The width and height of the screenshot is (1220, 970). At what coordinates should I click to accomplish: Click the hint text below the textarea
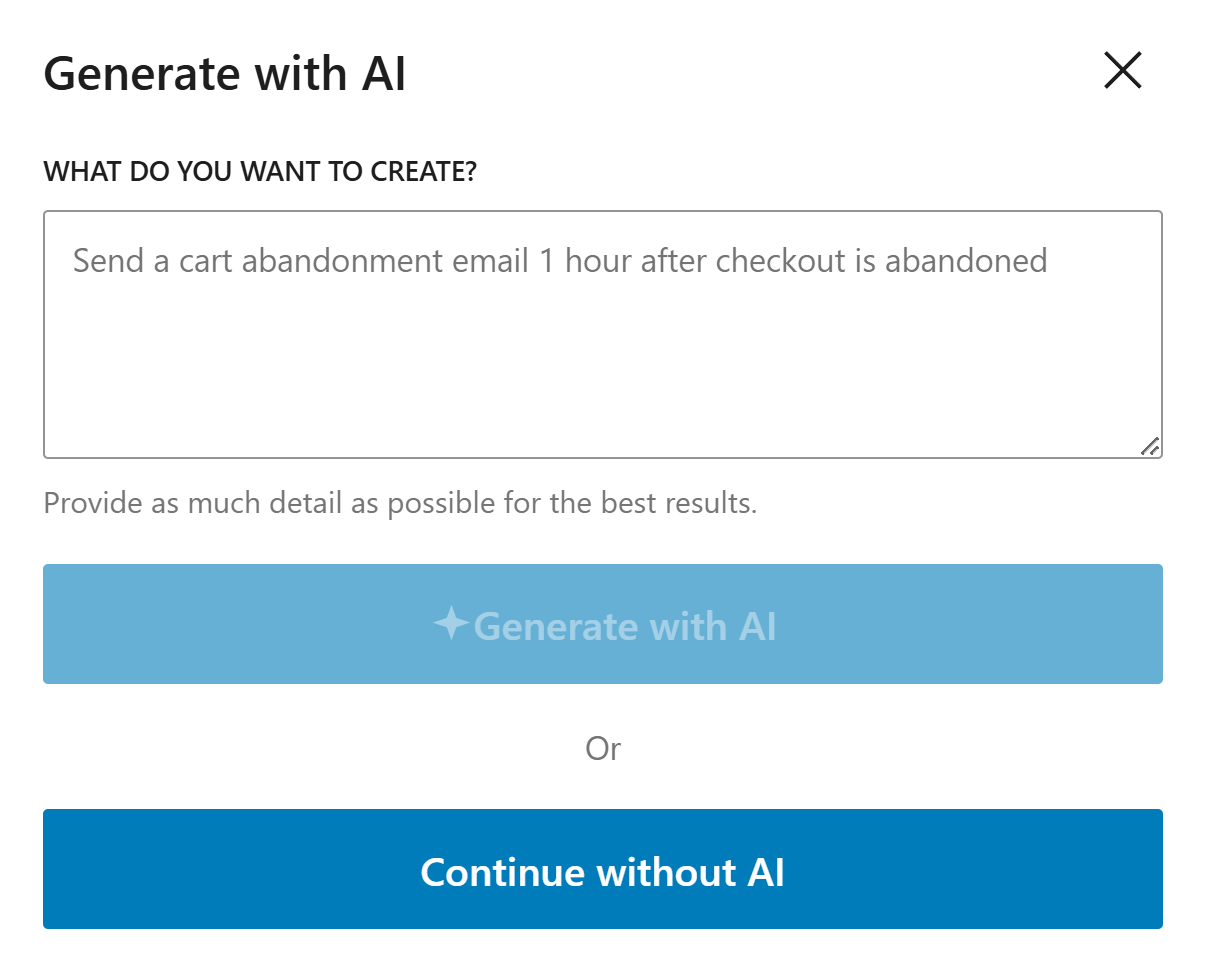(398, 503)
